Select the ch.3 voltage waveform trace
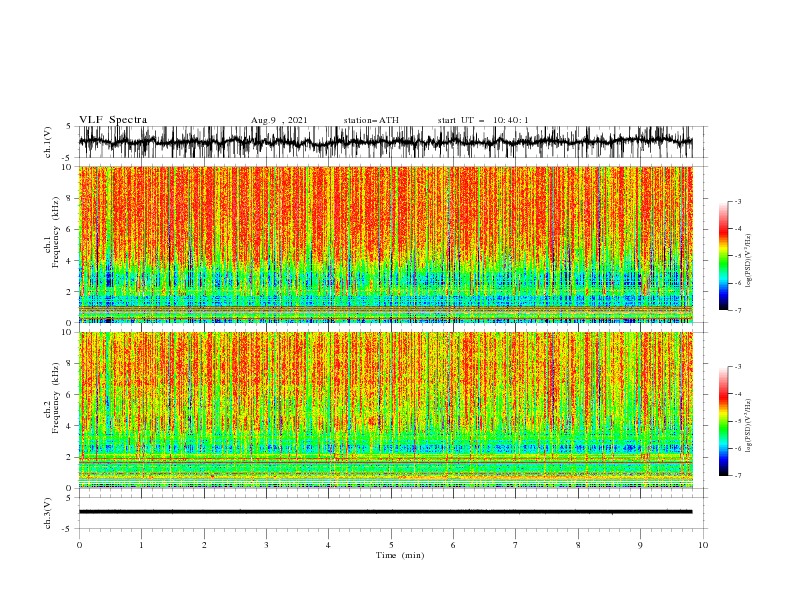792x612 pixels. coord(385,512)
